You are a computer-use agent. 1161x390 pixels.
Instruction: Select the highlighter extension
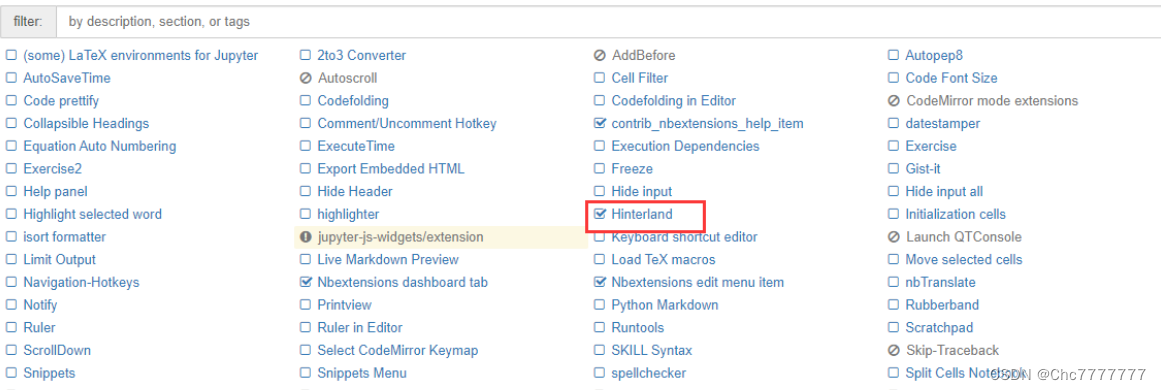pyautogui.click(x=348, y=214)
